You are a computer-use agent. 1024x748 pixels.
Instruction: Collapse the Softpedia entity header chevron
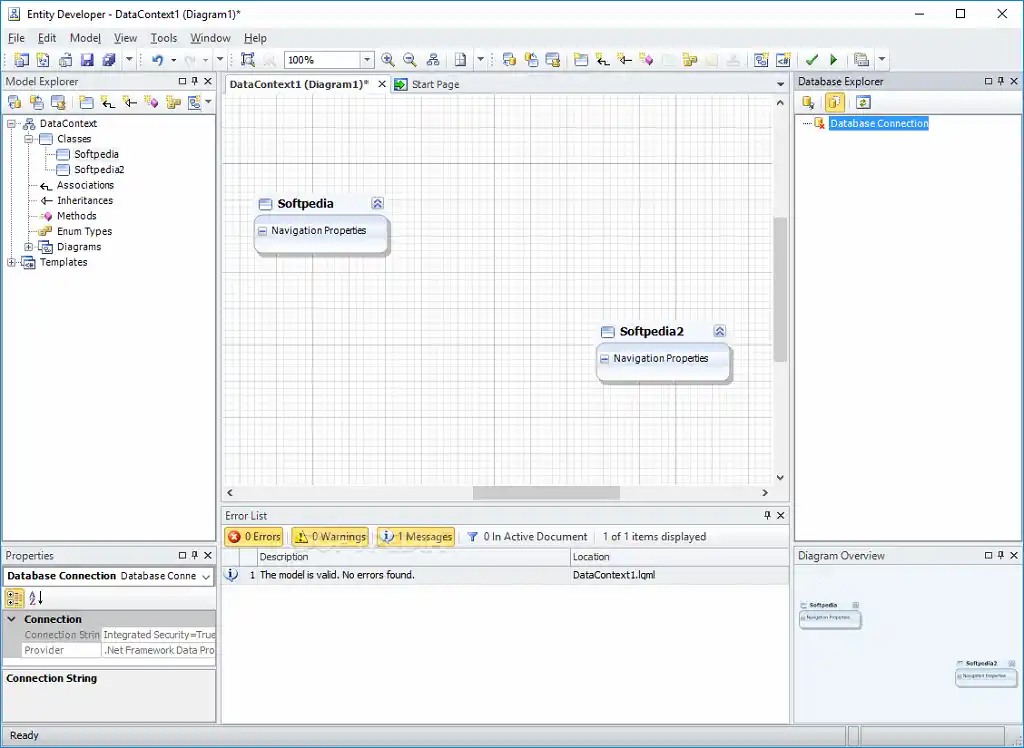coord(377,203)
